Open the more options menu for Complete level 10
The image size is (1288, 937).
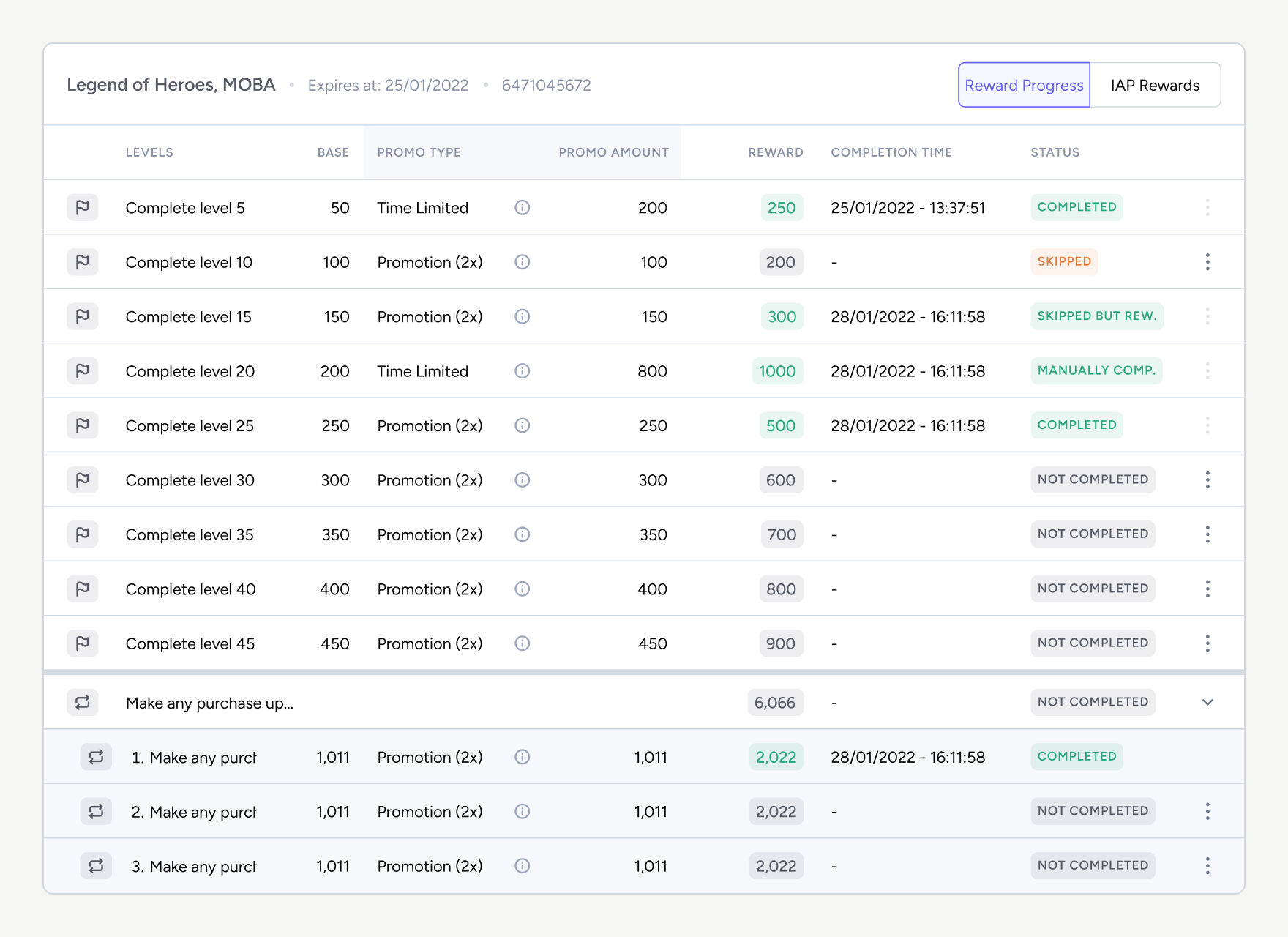click(1207, 261)
